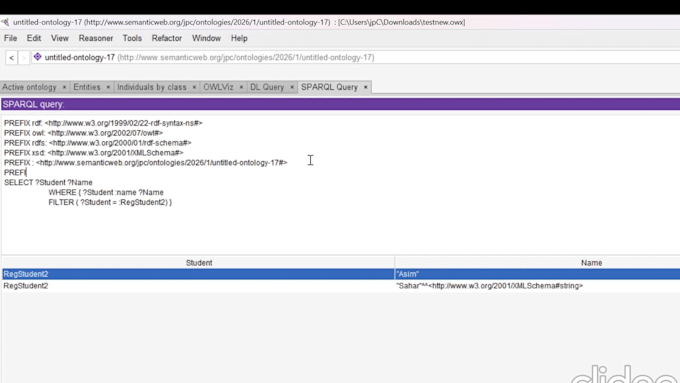
Task: Place cursor after the partial PREFI text
Action: click(26, 173)
